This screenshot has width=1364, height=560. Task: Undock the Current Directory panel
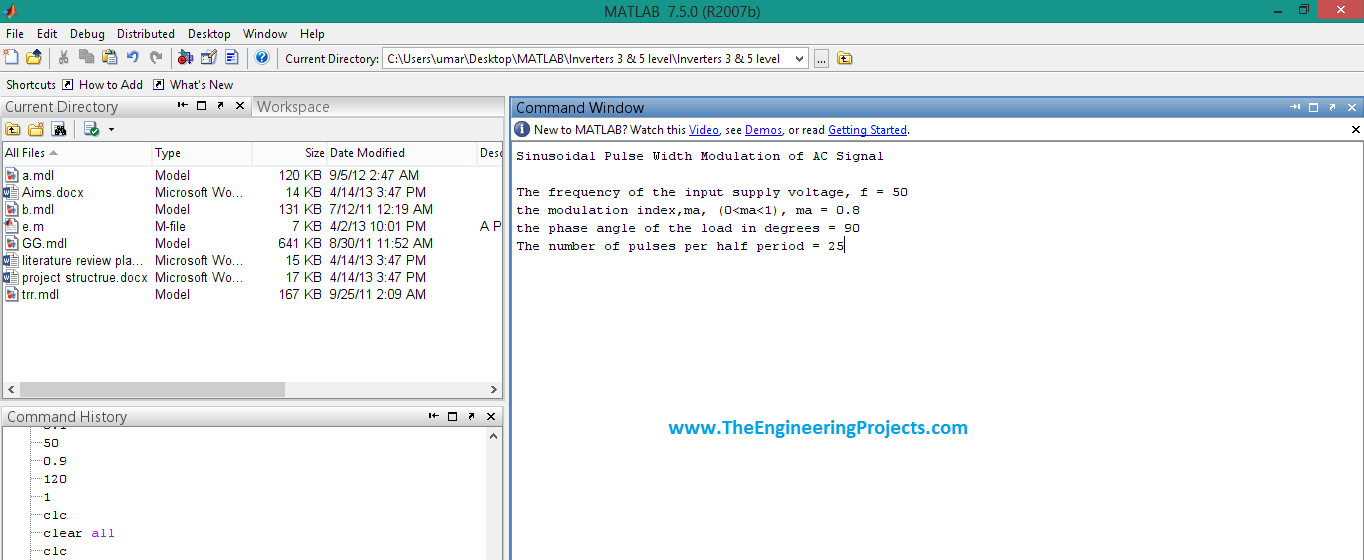[220, 105]
